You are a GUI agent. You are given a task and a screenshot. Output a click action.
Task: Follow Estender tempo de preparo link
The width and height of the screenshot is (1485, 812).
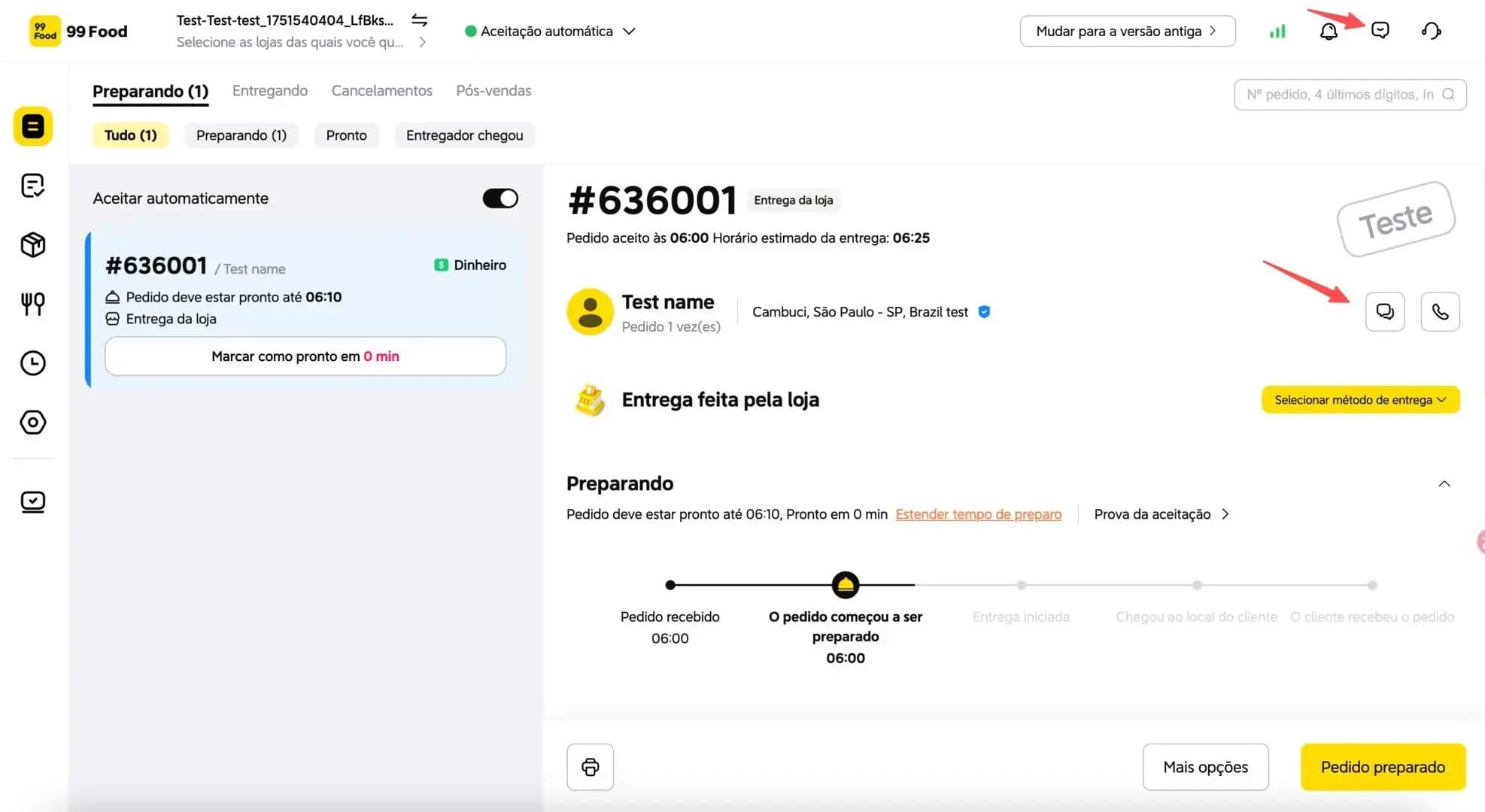click(978, 514)
